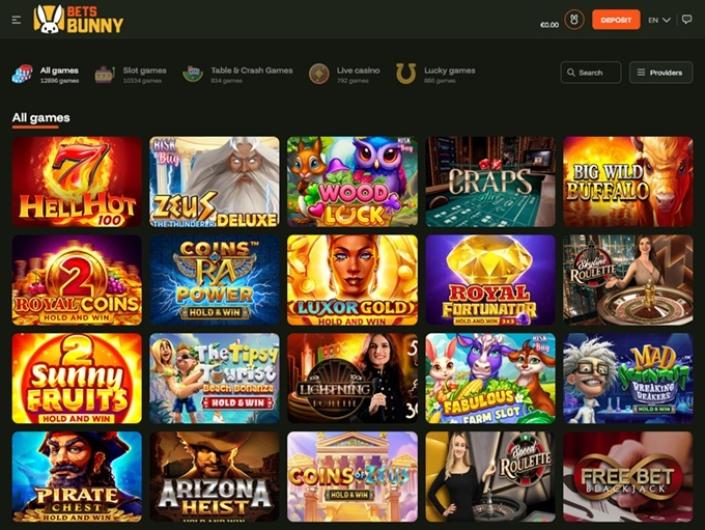This screenshot has width=705, height=530.
Task: Click the Bets Bunny logo
Action: click(78, 19)
